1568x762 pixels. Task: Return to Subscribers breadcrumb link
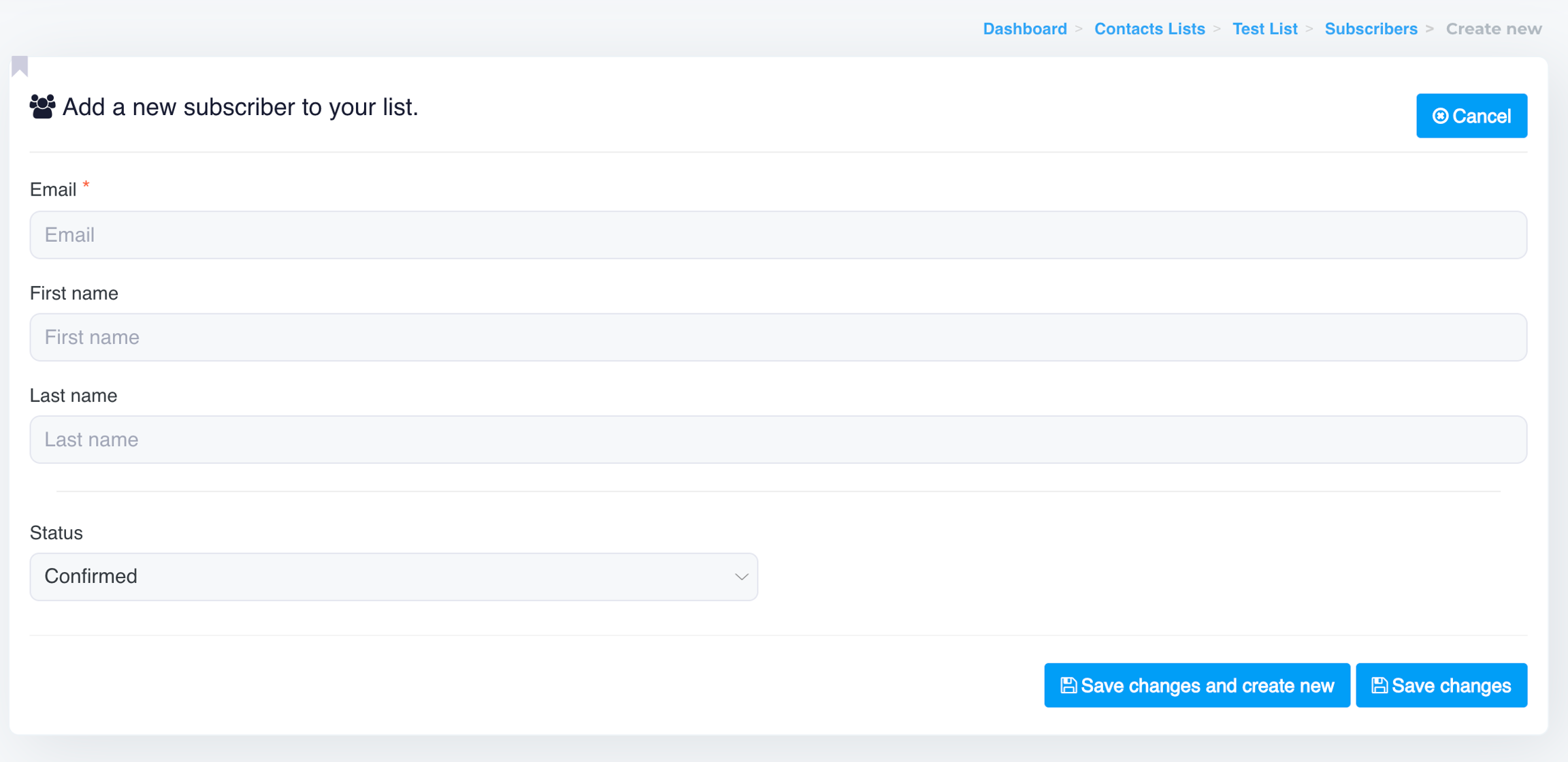[x=1371, y=29]
